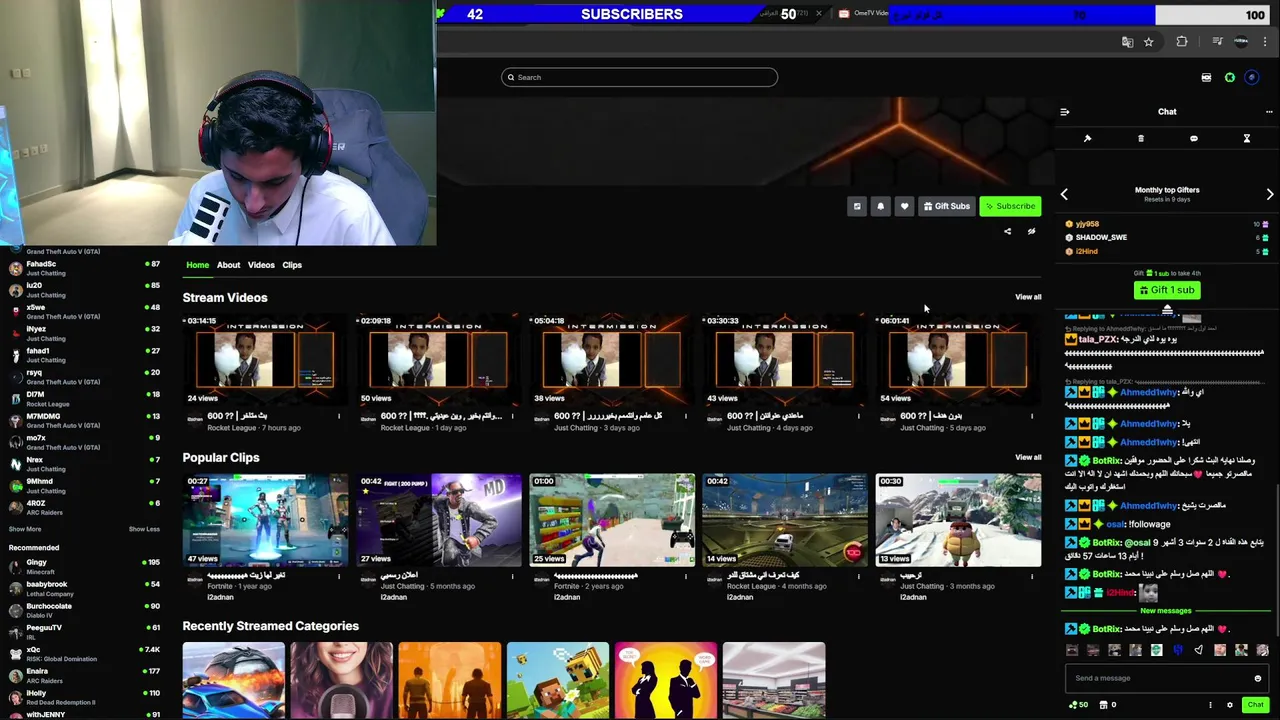Expand sidebar list with Show More
1280x720 pixels.
[x=25, y=529]
